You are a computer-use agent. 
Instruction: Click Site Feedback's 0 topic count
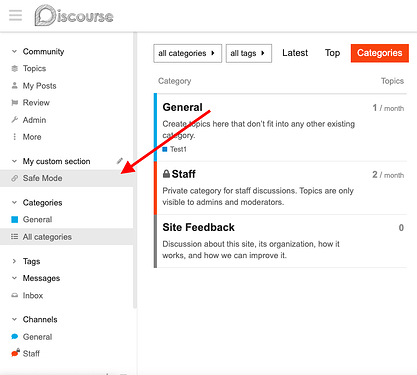tap(401, 228)
